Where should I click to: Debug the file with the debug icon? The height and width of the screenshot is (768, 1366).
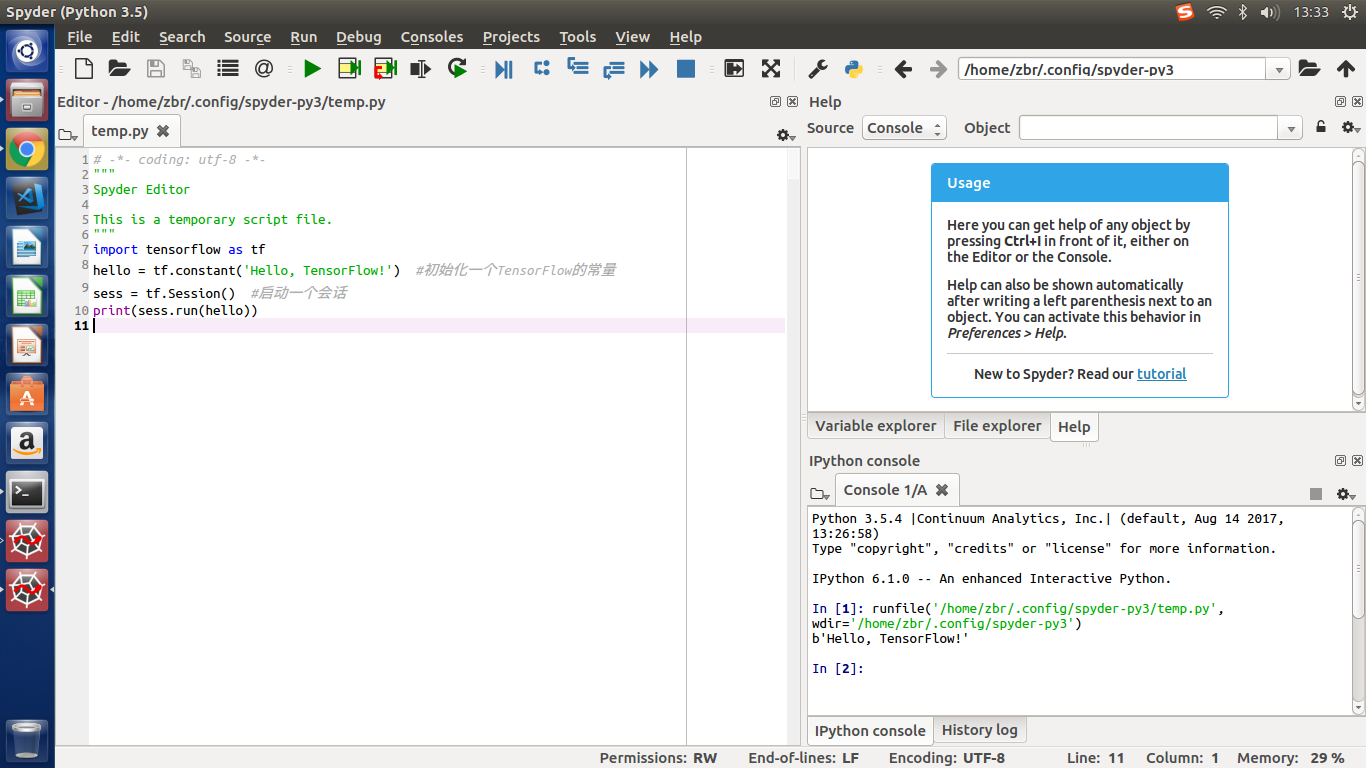tap(504, 68)
